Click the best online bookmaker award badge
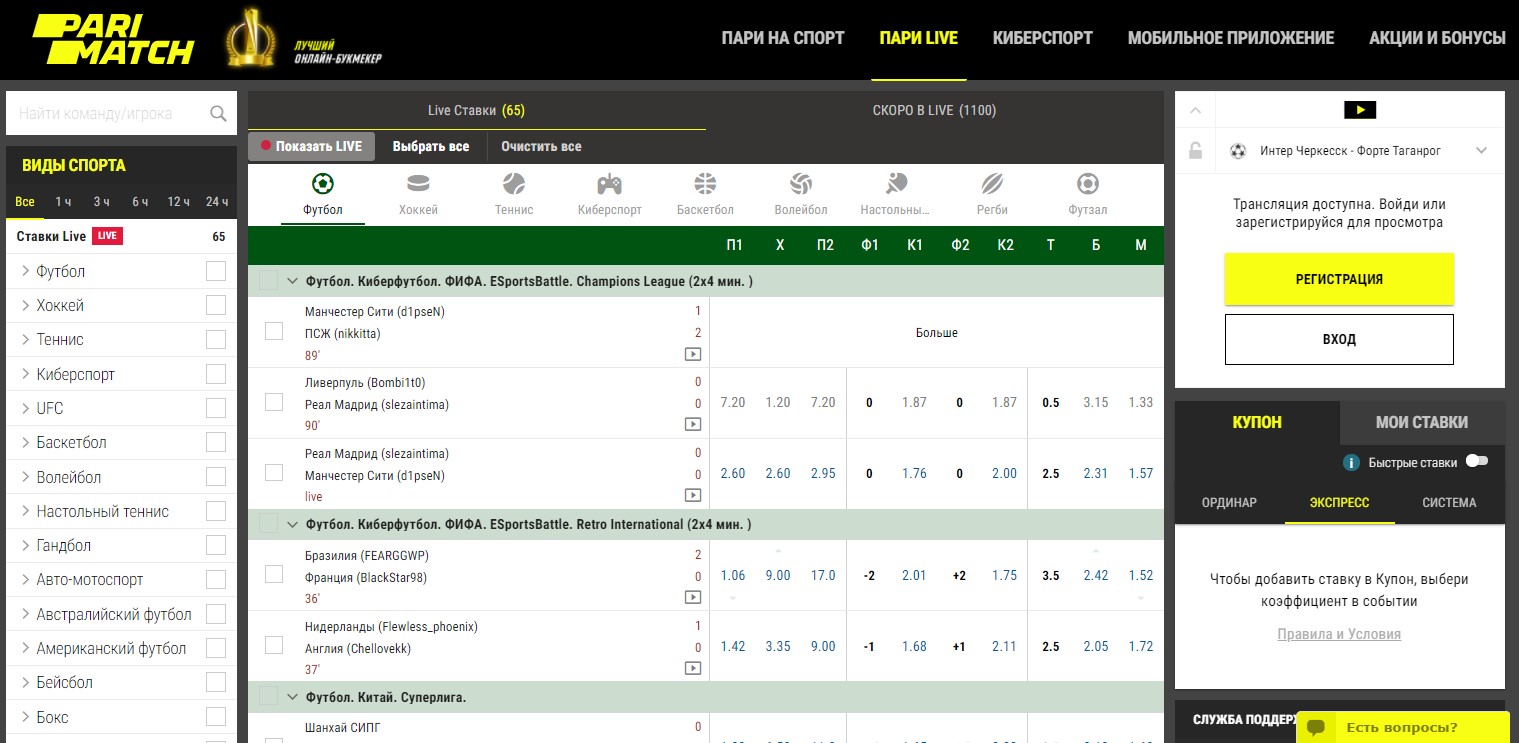Viewport: 1519px width, 743px height. pos(251,38)
